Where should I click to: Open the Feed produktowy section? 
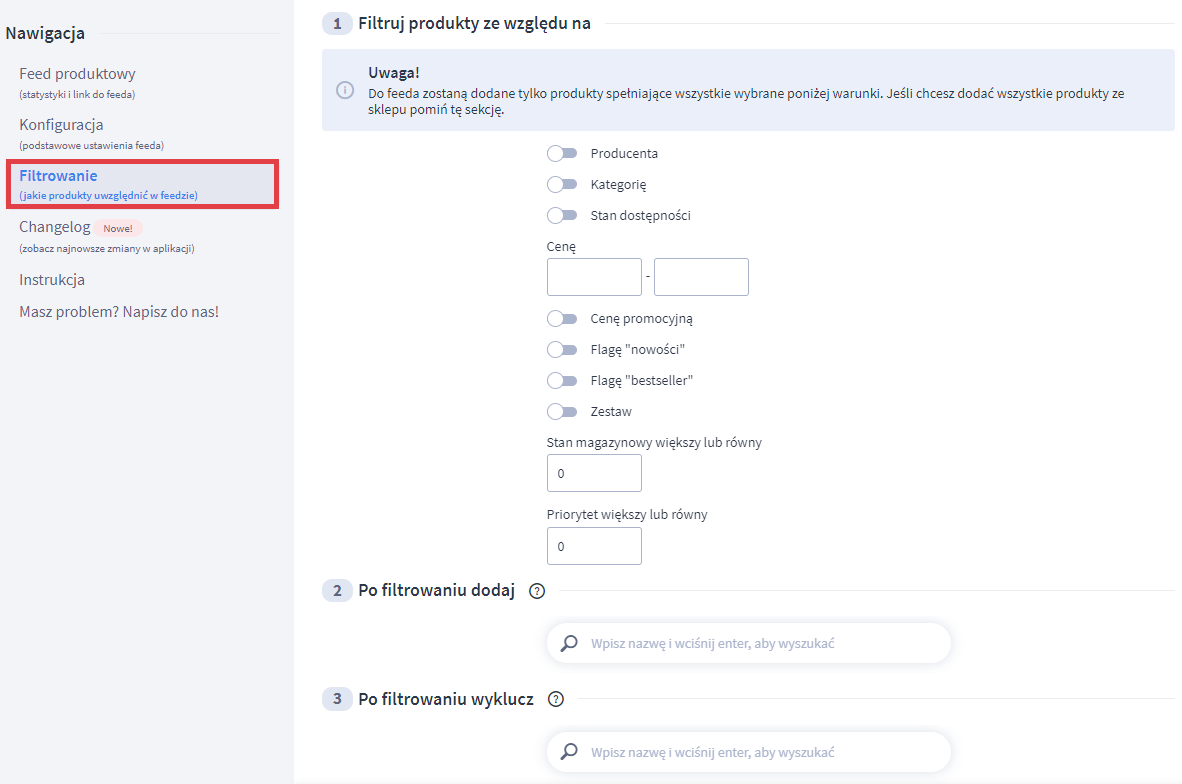click(77, 73)
